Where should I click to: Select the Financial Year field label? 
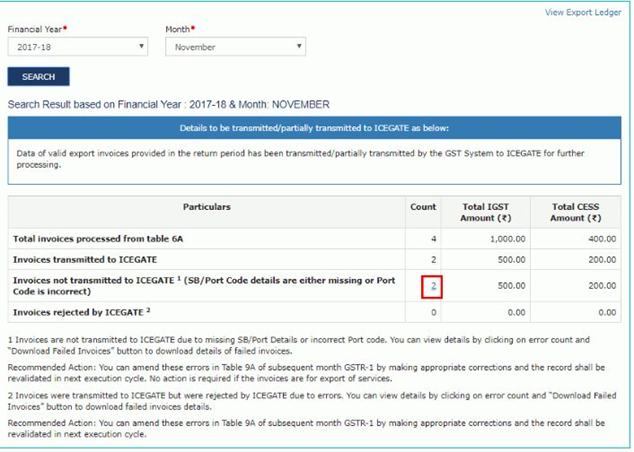[x=35, y=29]
